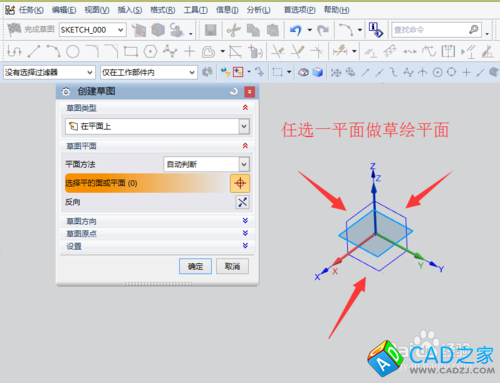
Task: Collapse the 草图类型 section
Action: click(x=245, y=108)
